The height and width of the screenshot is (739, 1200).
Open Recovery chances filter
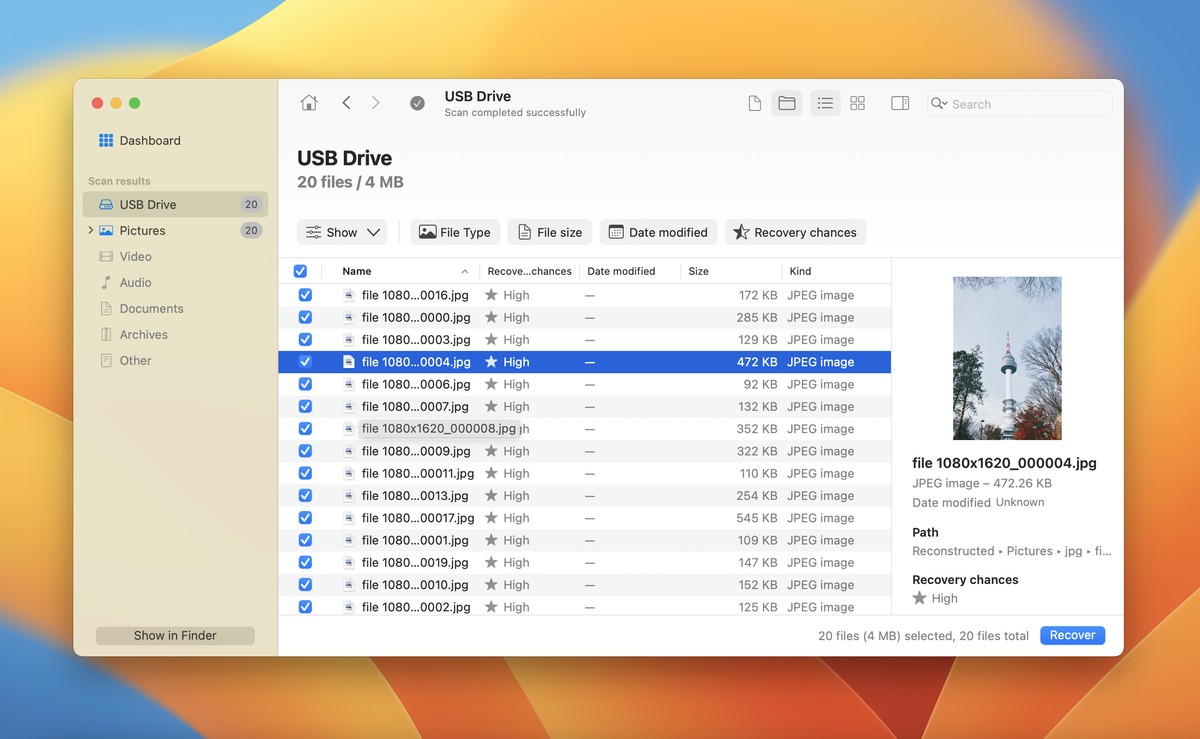click(795, 232)
